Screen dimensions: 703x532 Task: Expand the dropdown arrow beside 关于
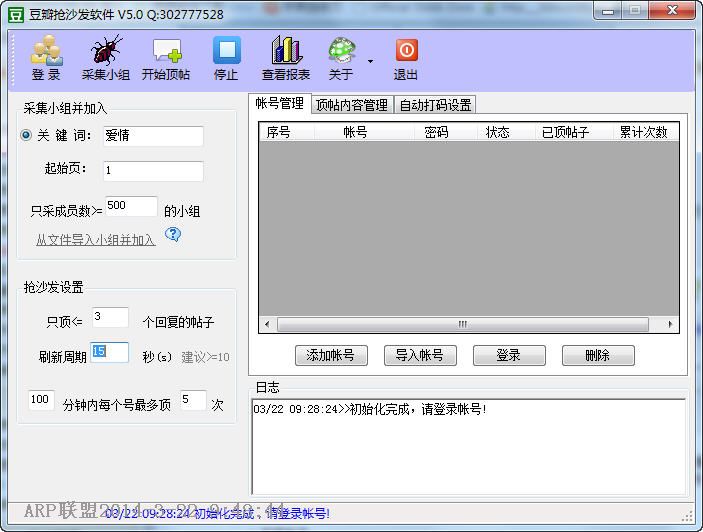[x=370, y=61]
